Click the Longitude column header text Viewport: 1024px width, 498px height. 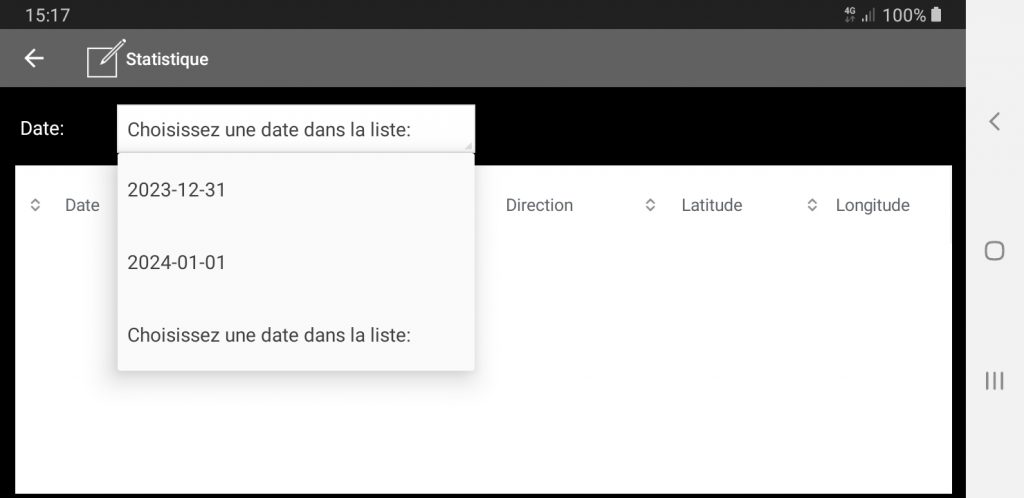click(872, 205)
